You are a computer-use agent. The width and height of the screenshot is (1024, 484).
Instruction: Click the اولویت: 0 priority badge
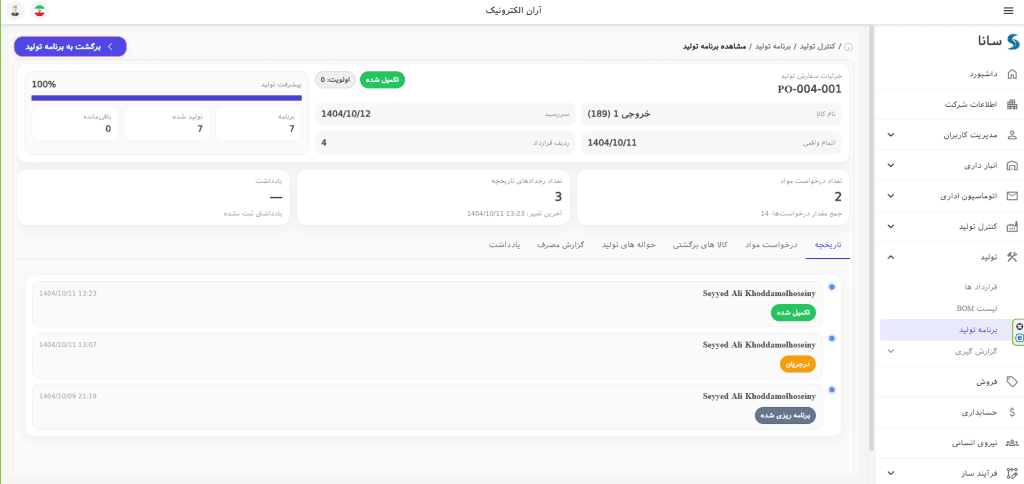point(335,80)
